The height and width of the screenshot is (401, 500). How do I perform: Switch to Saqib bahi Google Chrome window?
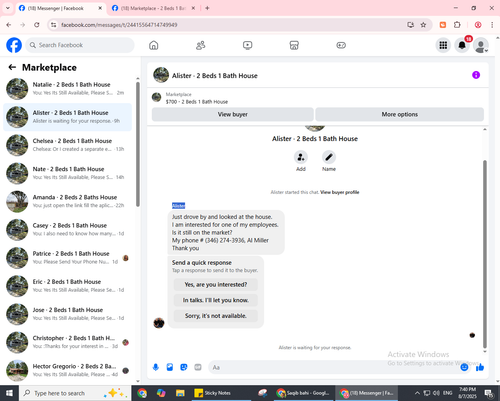[303, 393]
